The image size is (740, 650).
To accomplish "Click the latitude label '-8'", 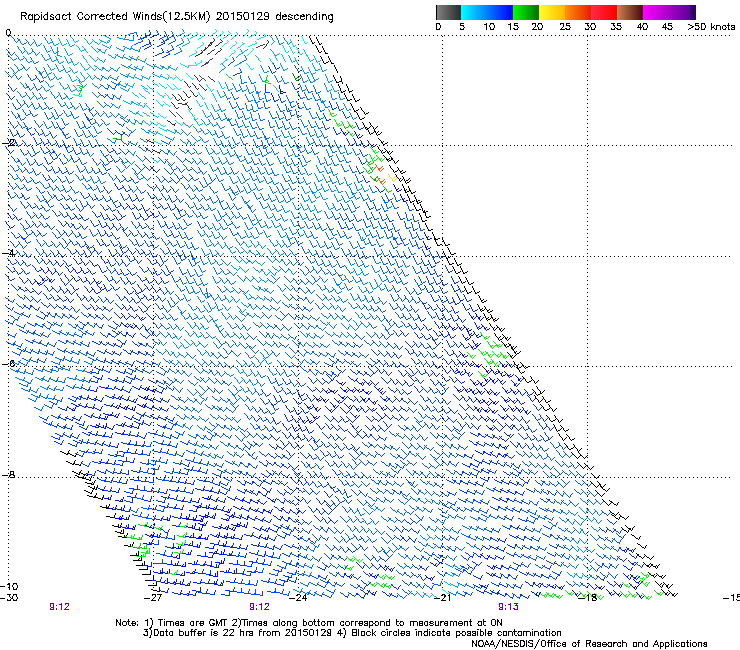I will click(x=9, y=474).
